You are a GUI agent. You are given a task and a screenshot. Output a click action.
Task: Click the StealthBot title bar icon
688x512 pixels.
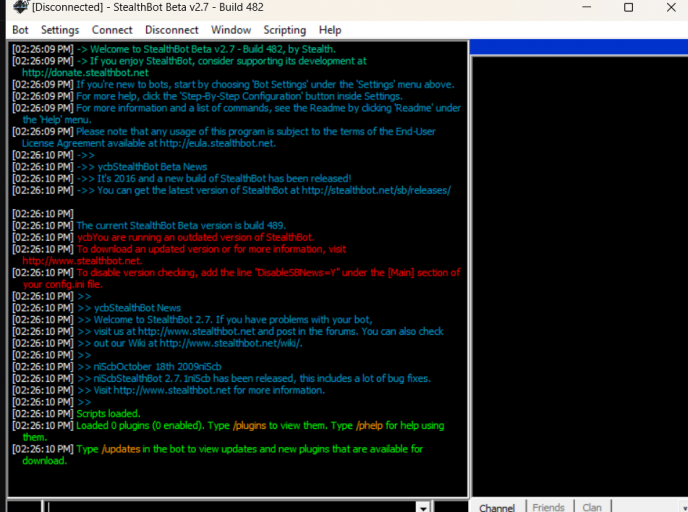click(x=20, y=7)
